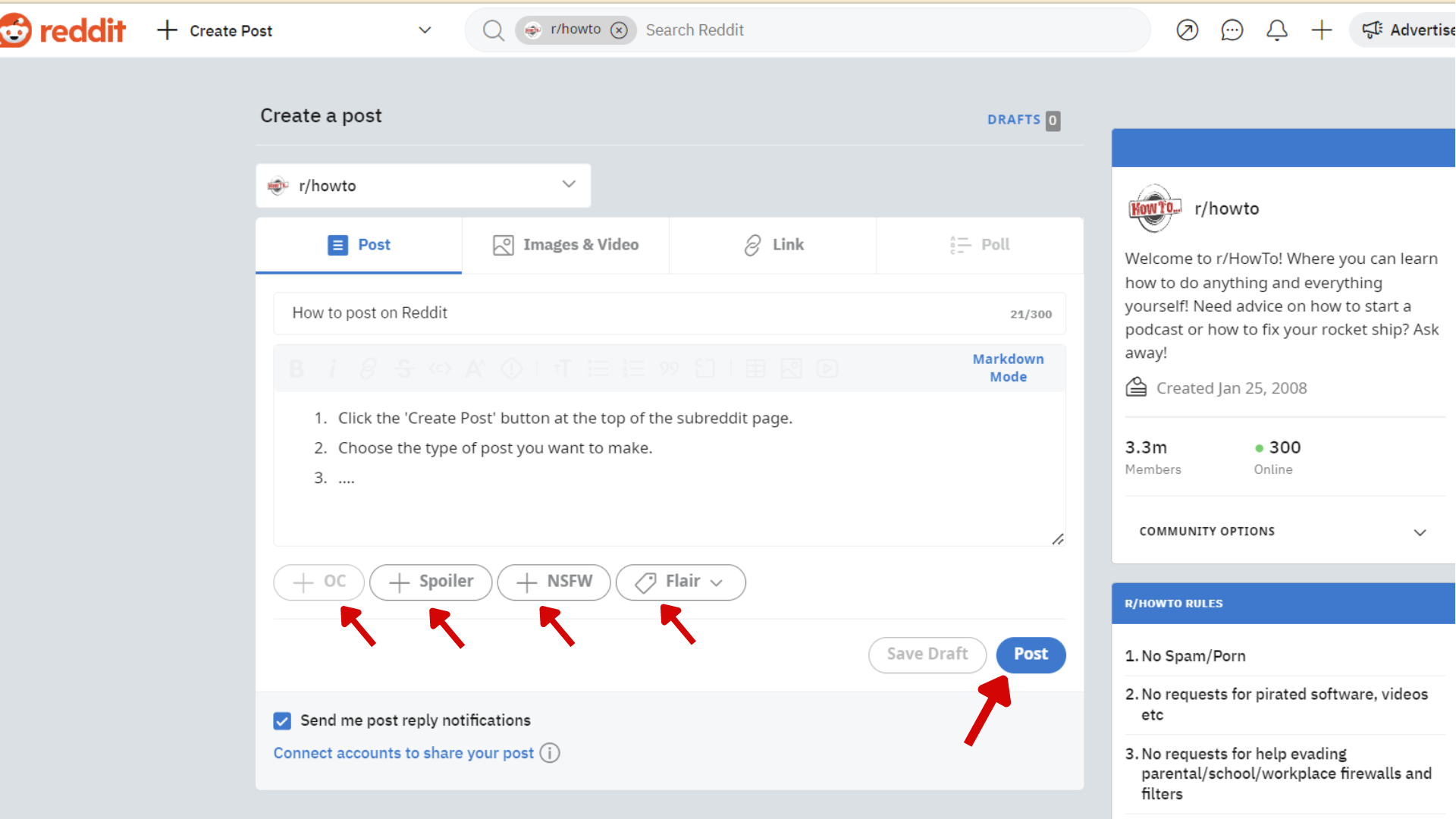The image size is (1456, 819).
Task: Open Reddit notifications via the bell icon
Action: [1277, 30]
